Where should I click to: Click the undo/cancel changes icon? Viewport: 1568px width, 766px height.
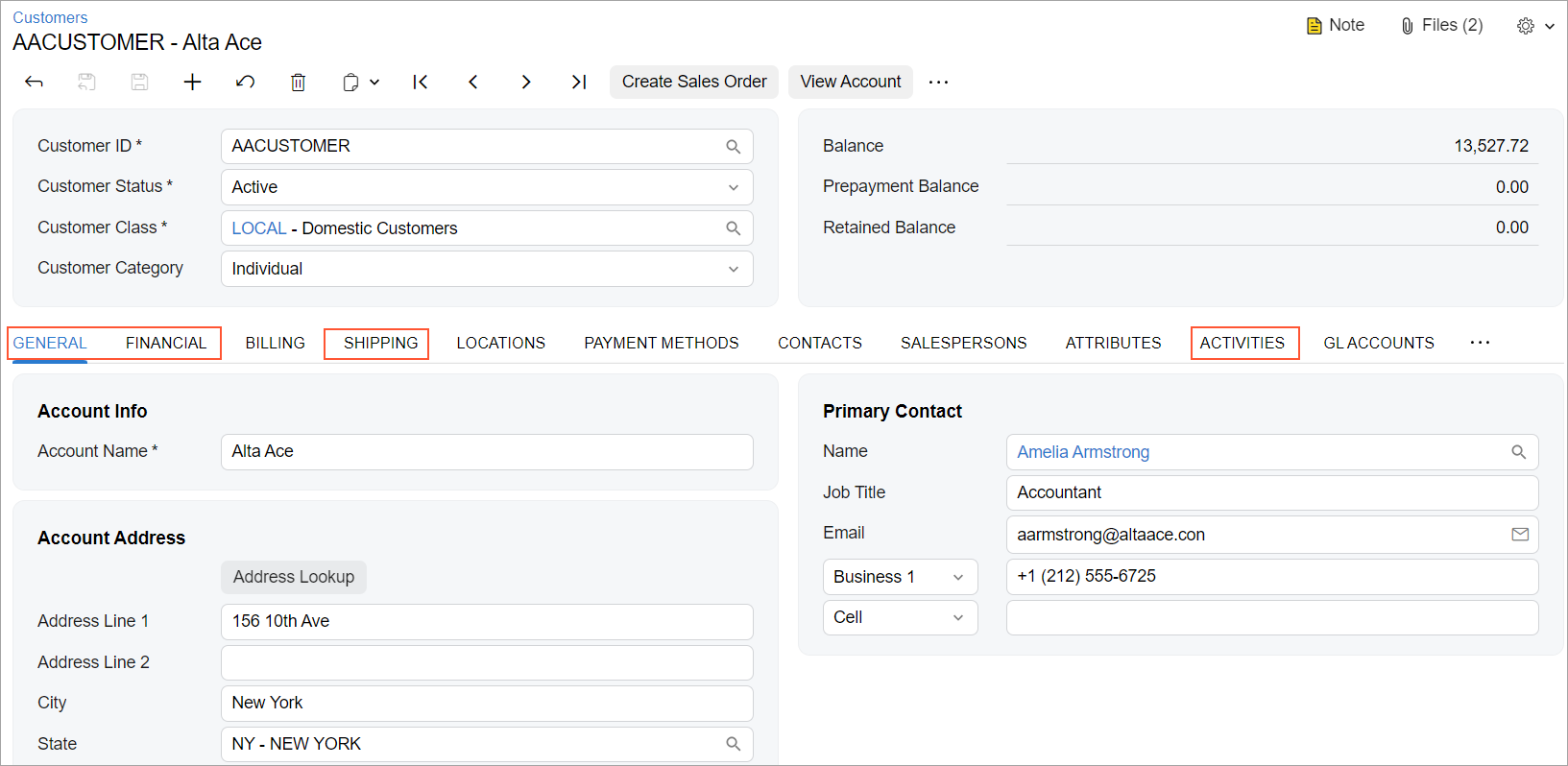[x=245, y=82]
